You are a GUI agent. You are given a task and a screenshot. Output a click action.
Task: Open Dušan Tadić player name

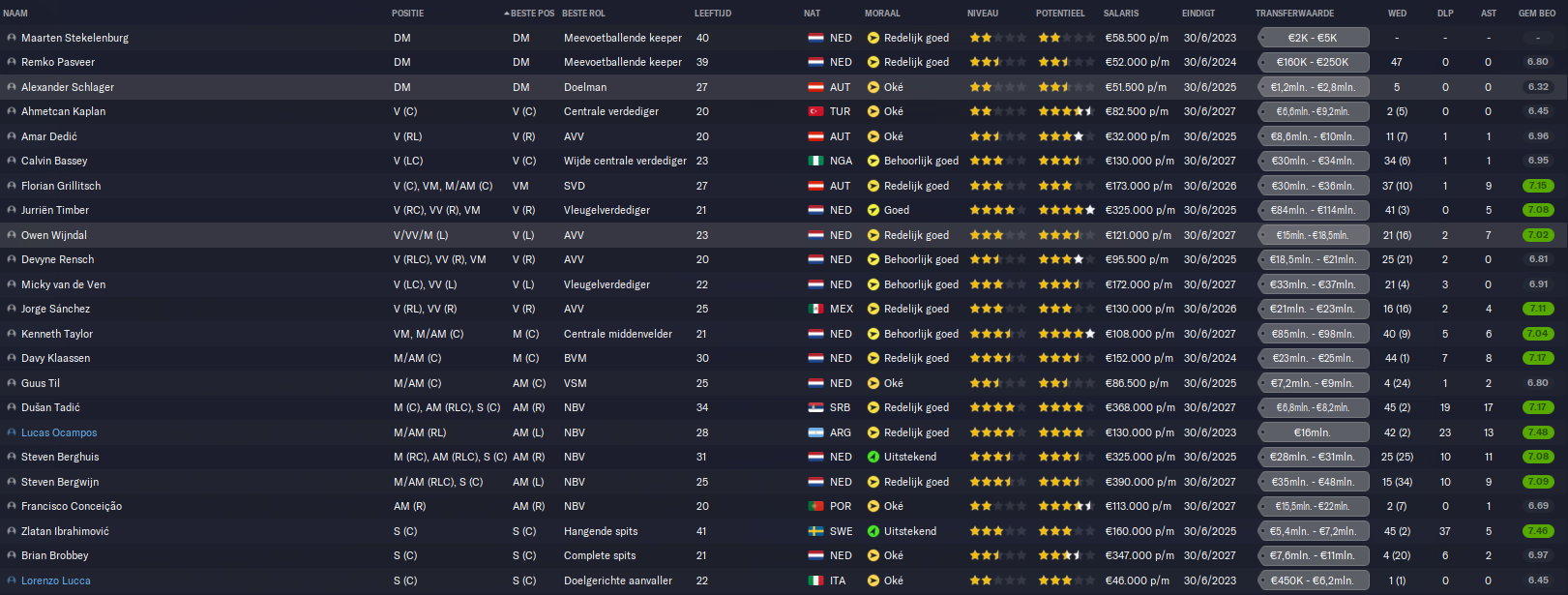[50, 407]
